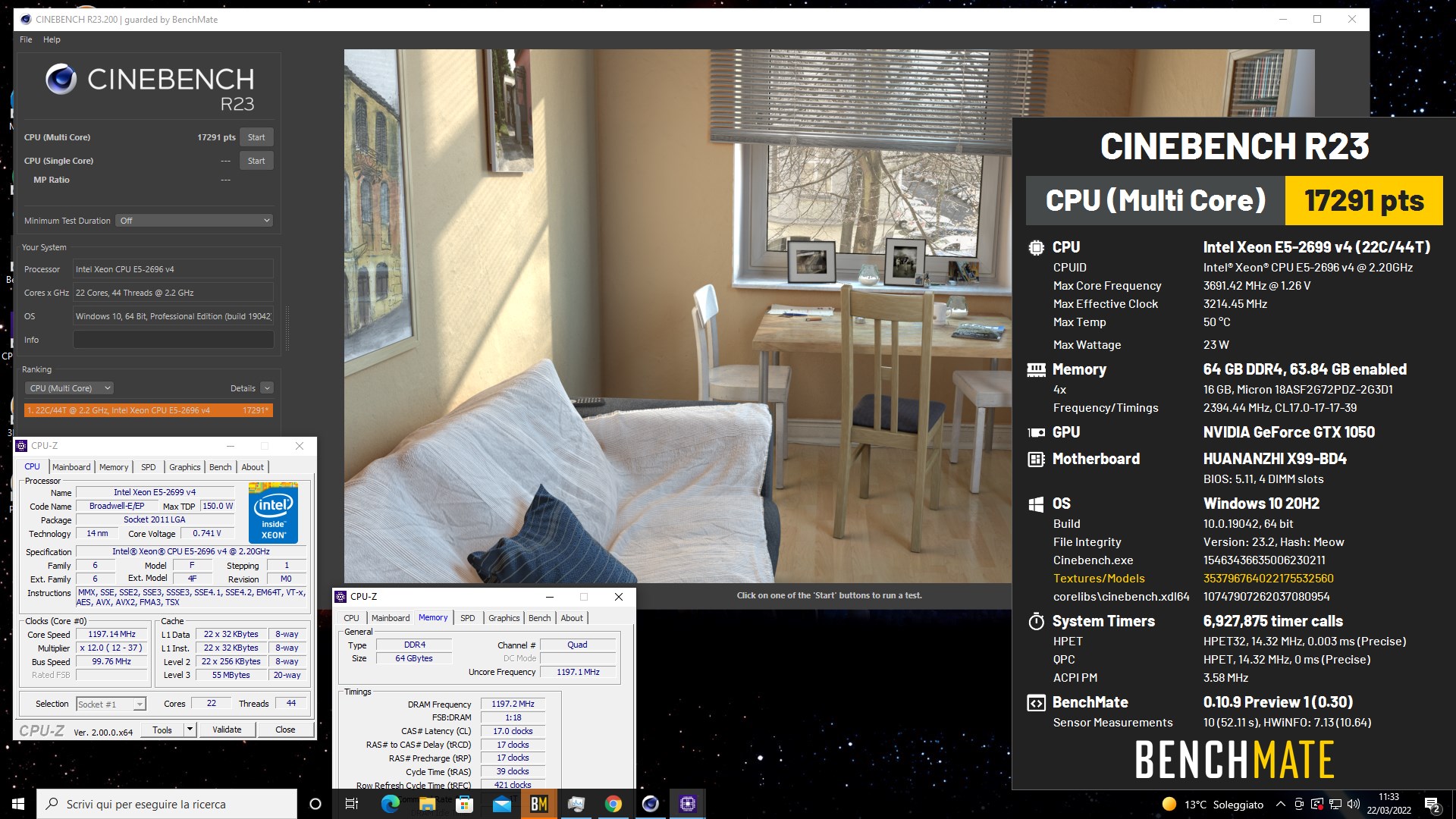Open SPD tab in front CPU-Z window
This screenshot has height=819, width=1456.
click(468, 618)
